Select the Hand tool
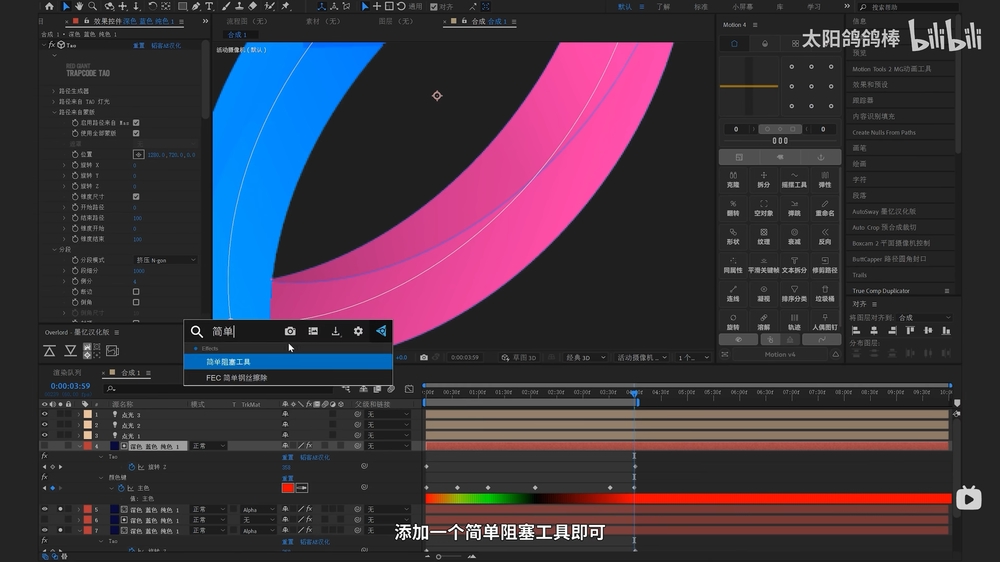This screenshot has width=1000, height=562. click(79, 6)
